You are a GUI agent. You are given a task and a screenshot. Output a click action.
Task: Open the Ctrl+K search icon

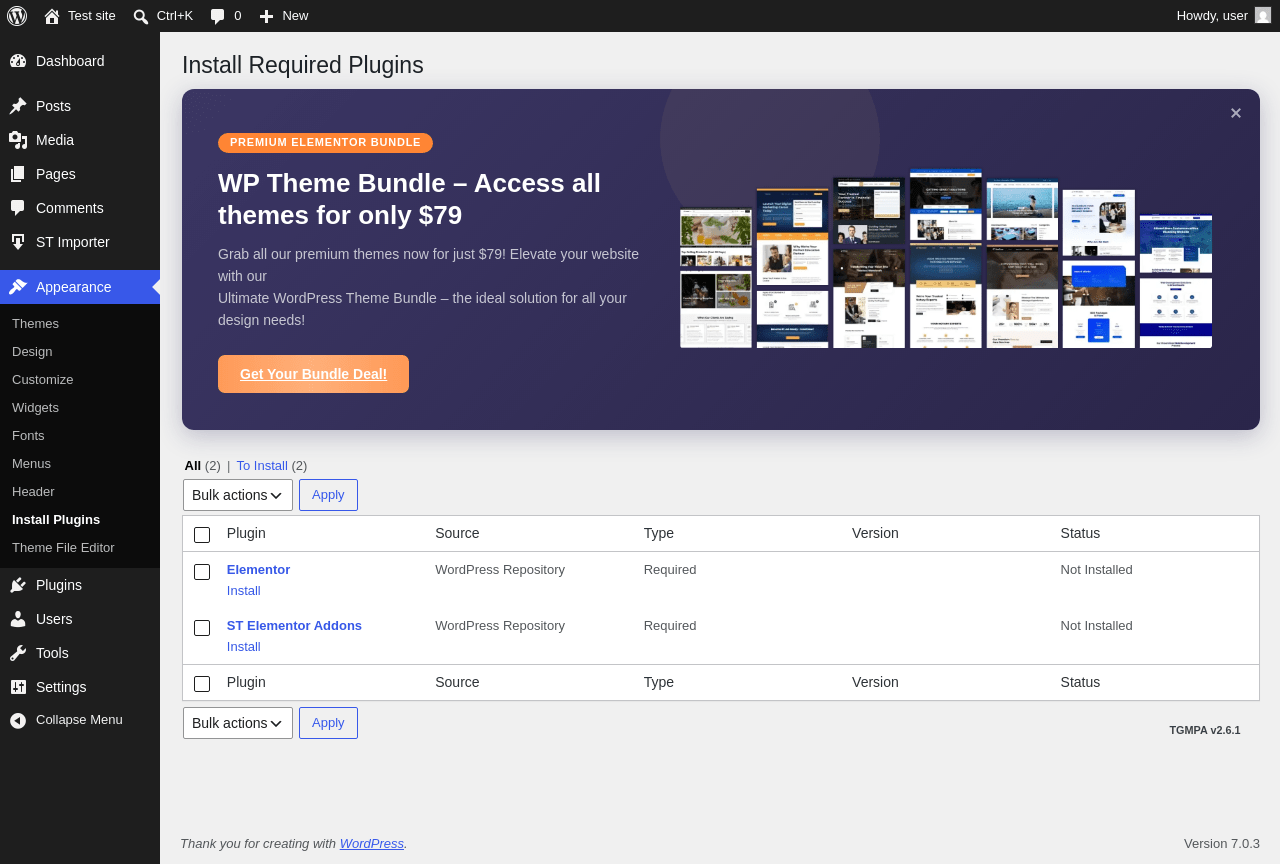[141, 16]
